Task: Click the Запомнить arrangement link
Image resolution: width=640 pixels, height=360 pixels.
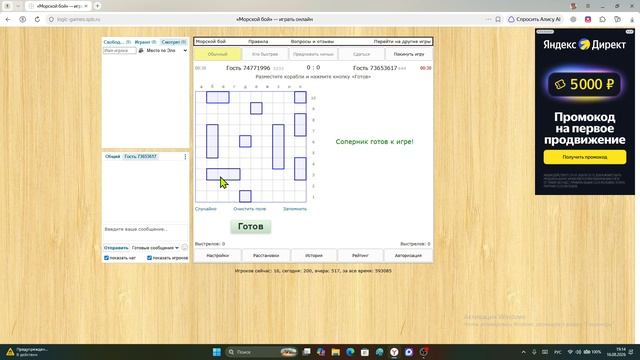Action: tap(295, 209)
